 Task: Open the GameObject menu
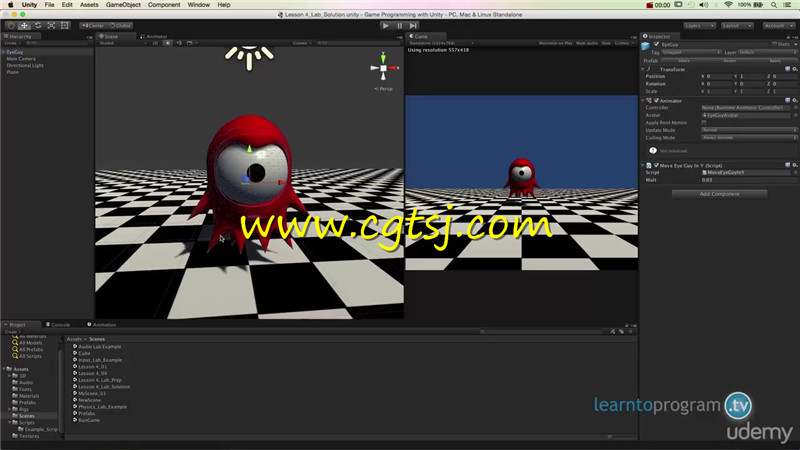123,5
